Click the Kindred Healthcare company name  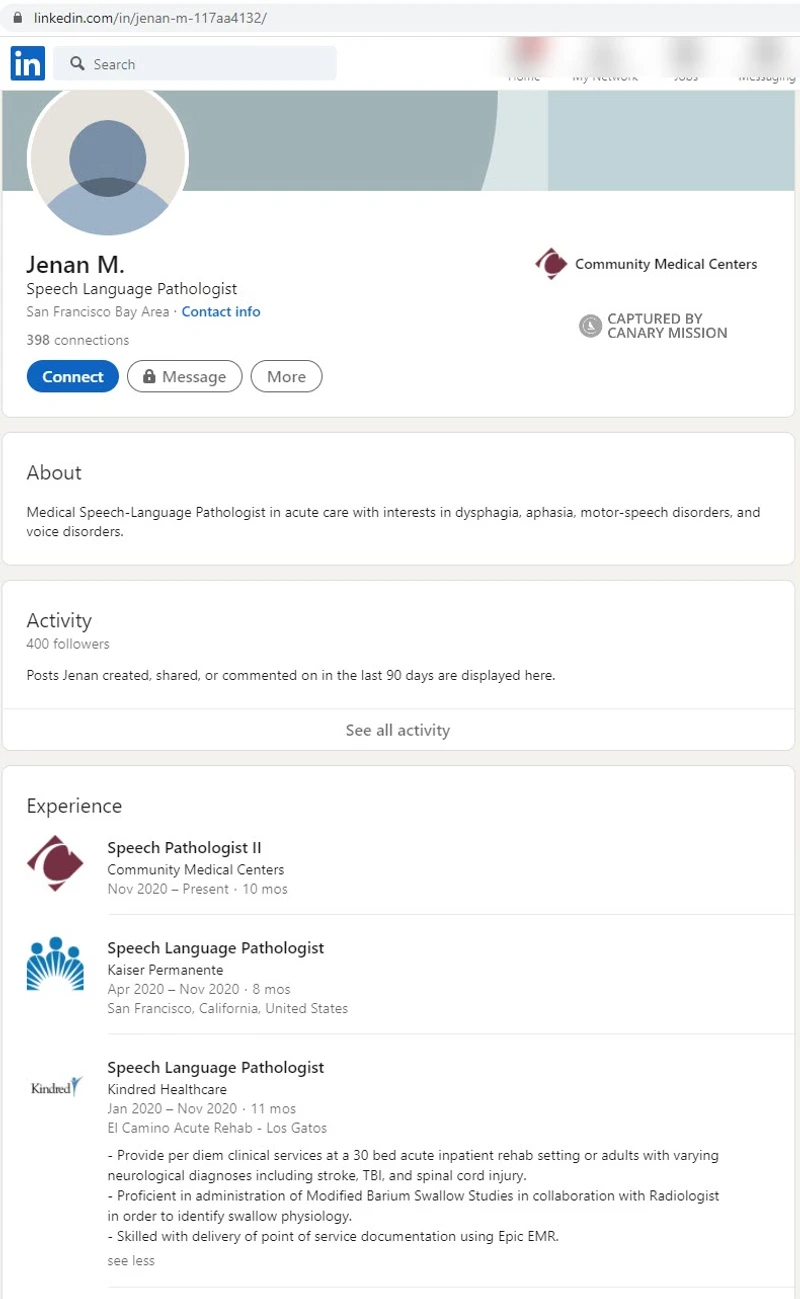(x=167, y=1089)
